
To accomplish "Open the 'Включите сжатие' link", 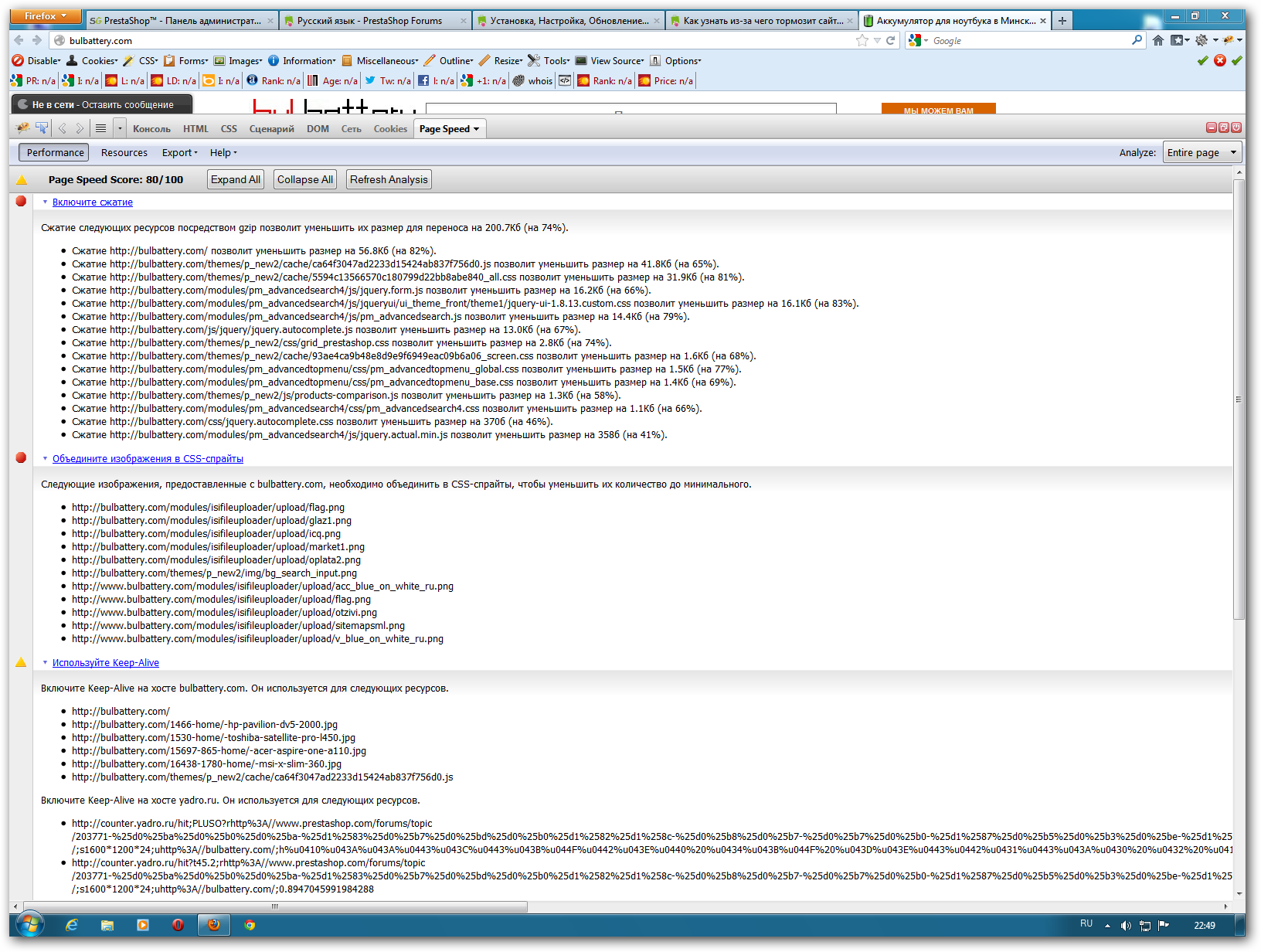I will click(93, 202).
